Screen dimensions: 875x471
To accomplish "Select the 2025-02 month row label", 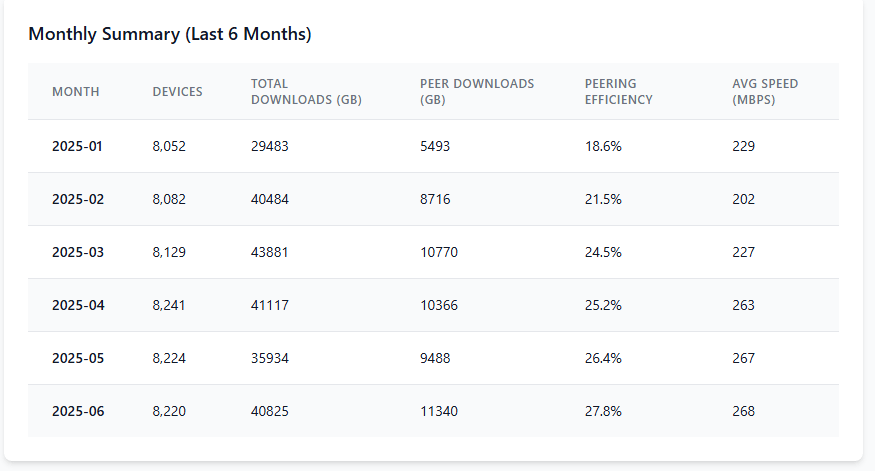I will point(78,199).
